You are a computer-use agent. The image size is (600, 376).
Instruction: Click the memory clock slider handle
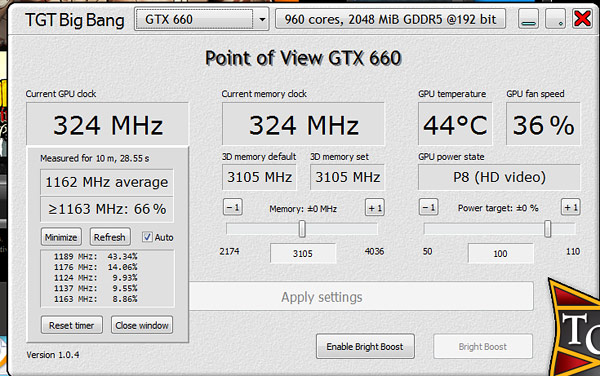(x=302, y=229)
